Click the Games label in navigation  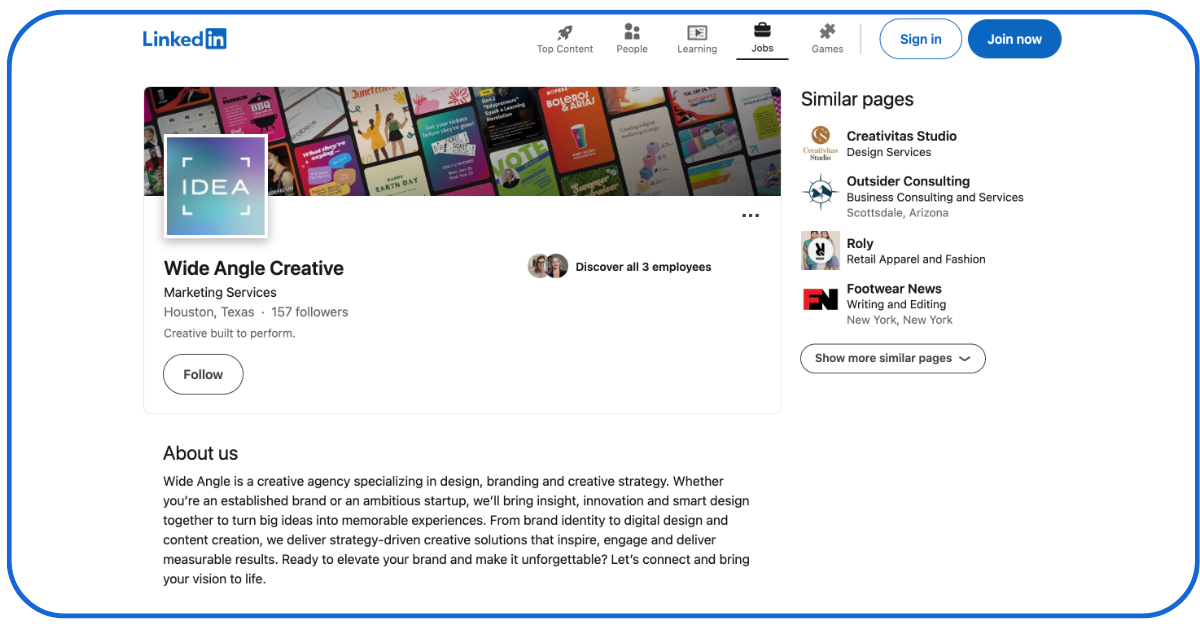coord(827,49)
